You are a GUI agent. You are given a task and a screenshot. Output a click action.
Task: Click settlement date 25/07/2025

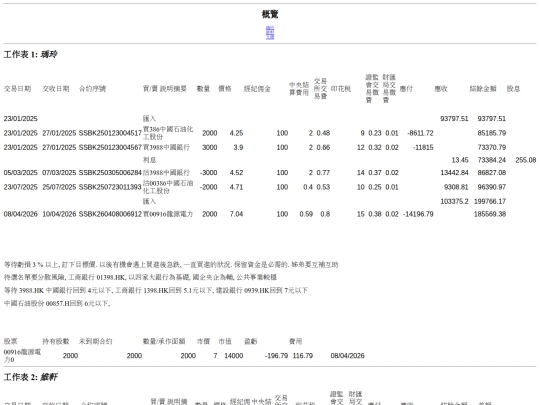[59, 187]
